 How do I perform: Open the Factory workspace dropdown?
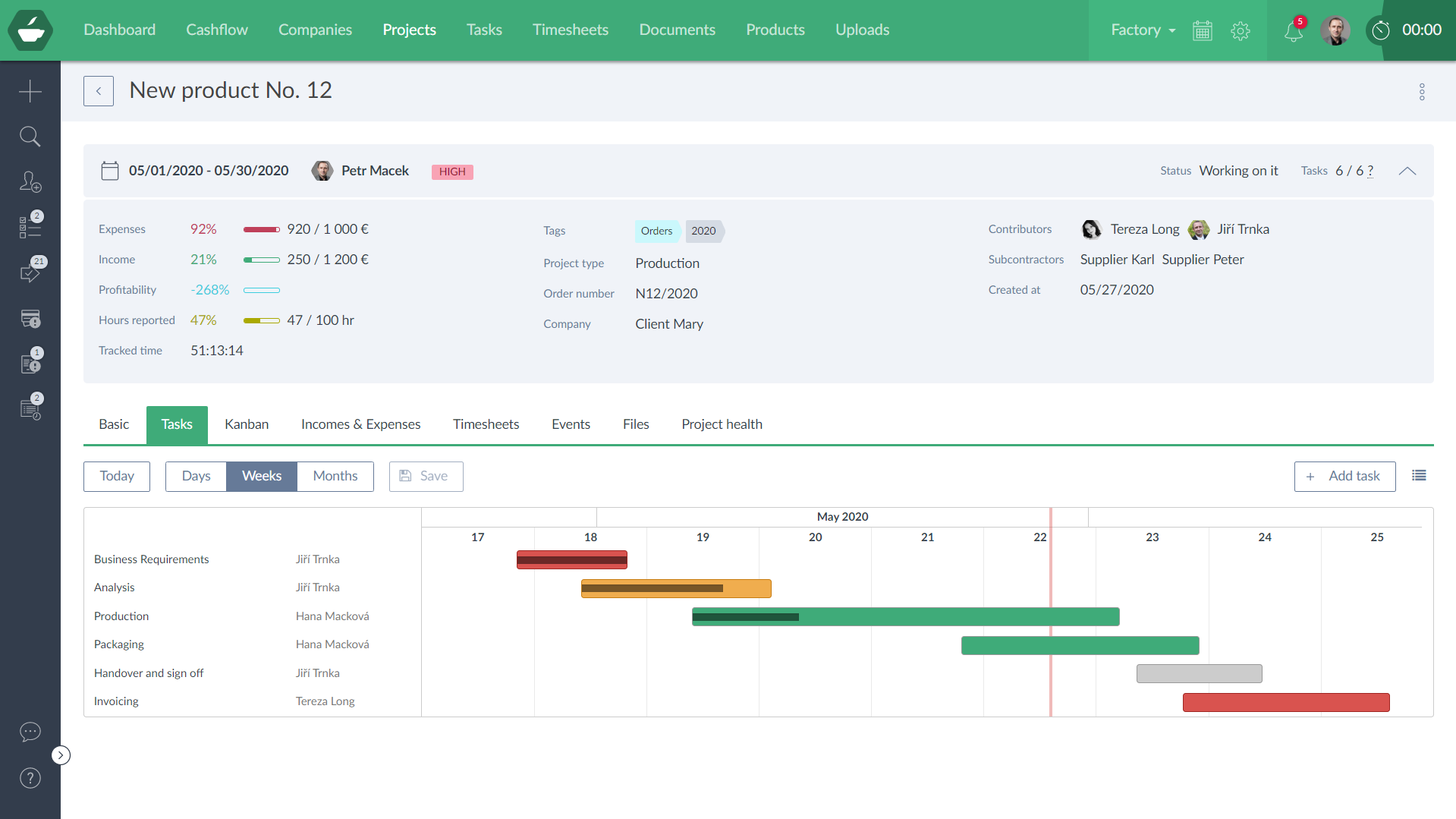coord(1143,30)
